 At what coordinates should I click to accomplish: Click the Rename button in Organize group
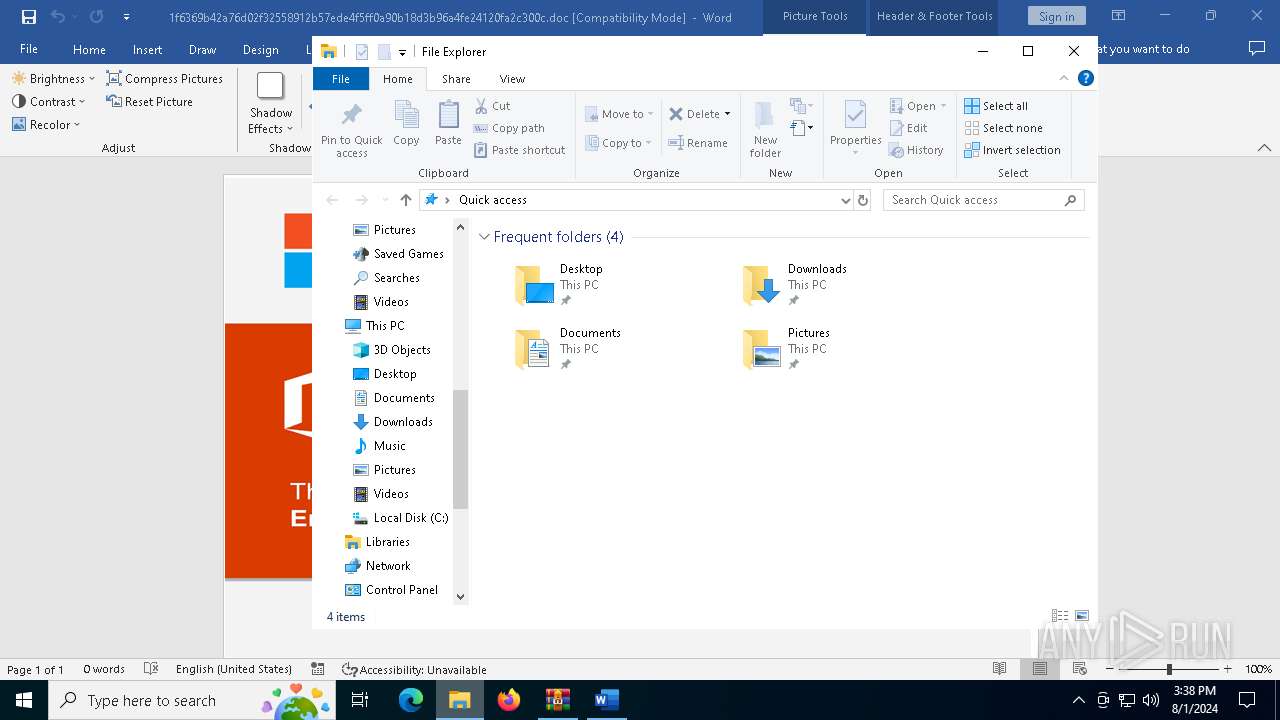[698, 143]
